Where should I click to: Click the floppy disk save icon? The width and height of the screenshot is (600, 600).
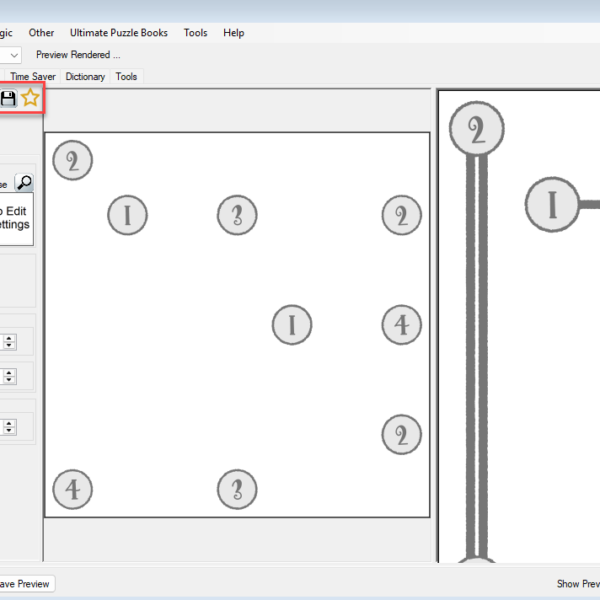click(x=9, y=98)
